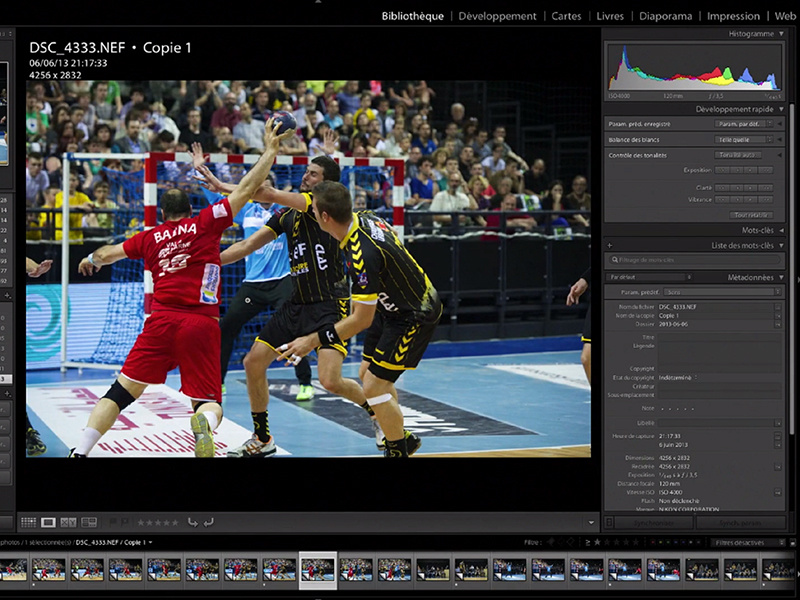Viewport: 800px width, 600px height.
Task: Click Tonalité auto button
Action: 739,155
